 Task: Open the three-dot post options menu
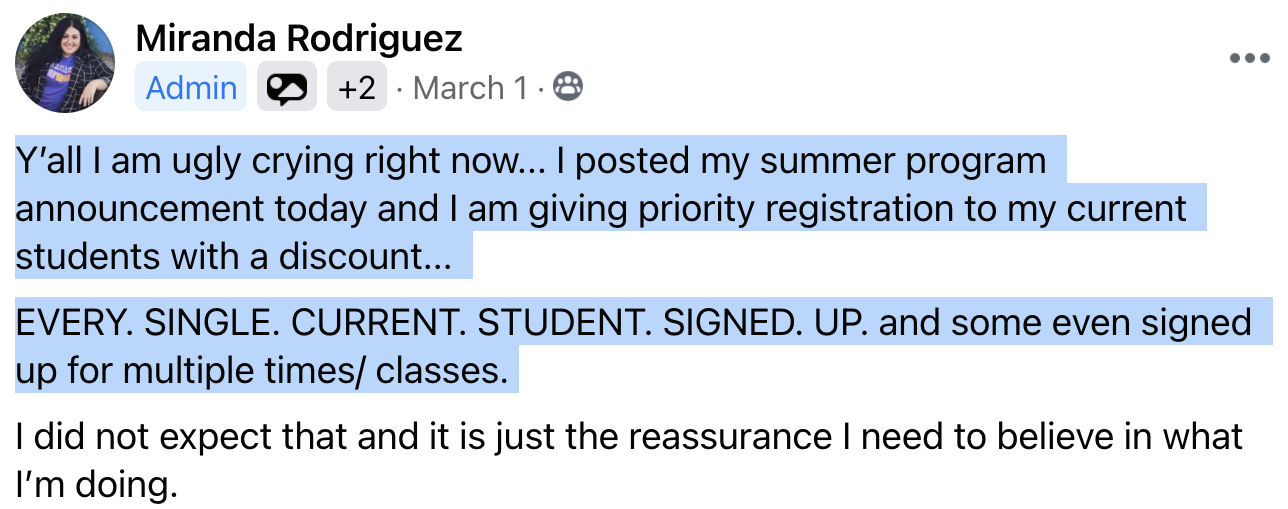tap(1248, 58)
